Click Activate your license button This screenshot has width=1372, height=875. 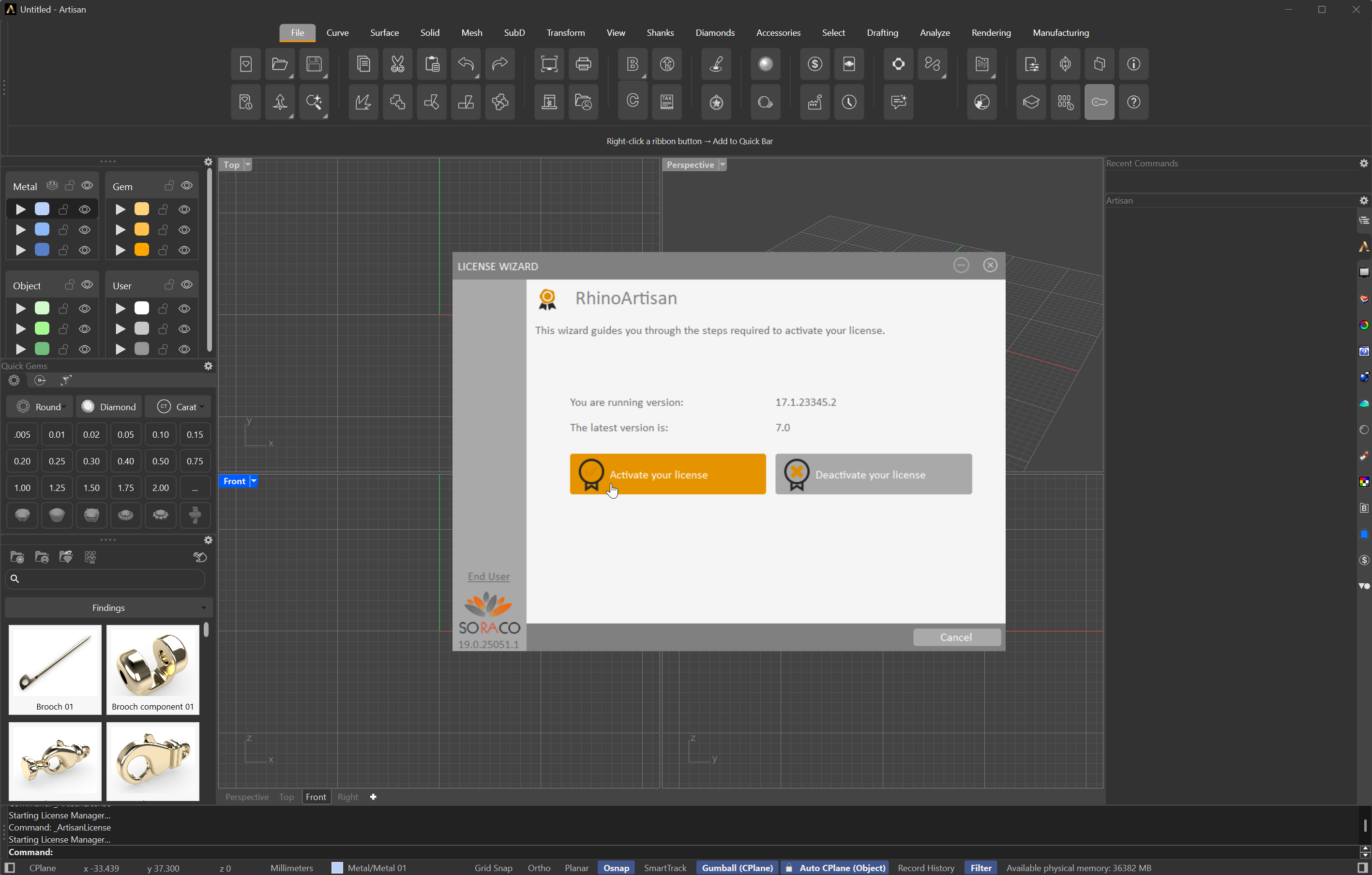click(668, 474)
